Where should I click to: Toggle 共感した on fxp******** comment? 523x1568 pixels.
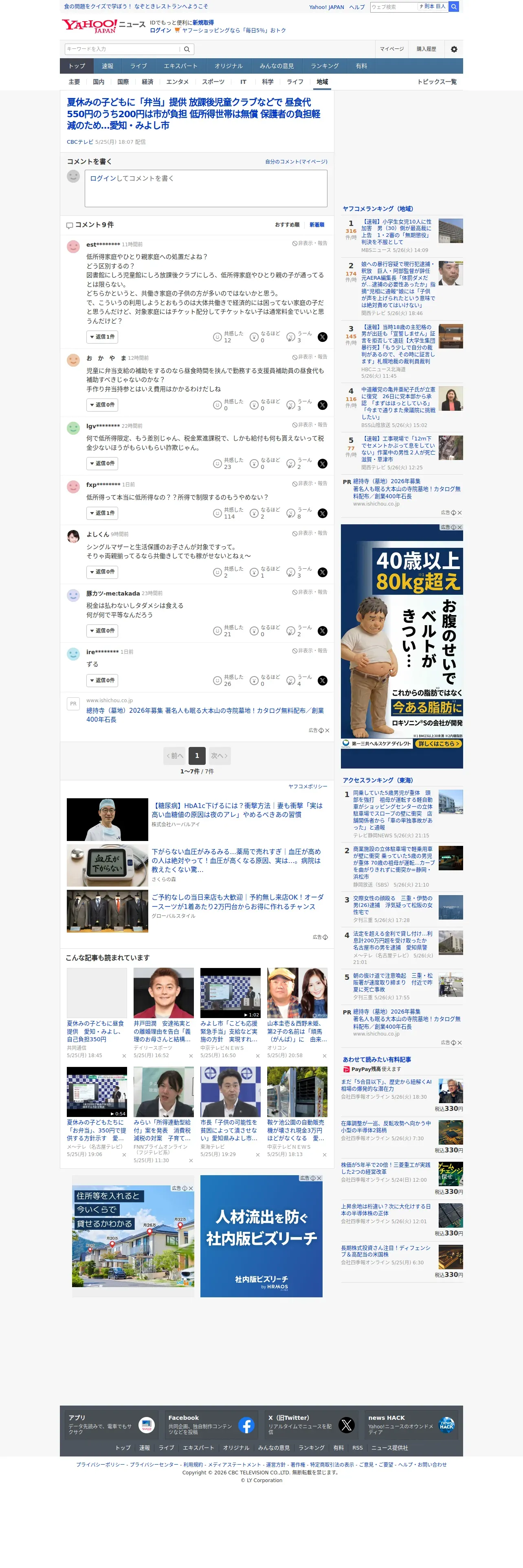(x=218, y=514)
